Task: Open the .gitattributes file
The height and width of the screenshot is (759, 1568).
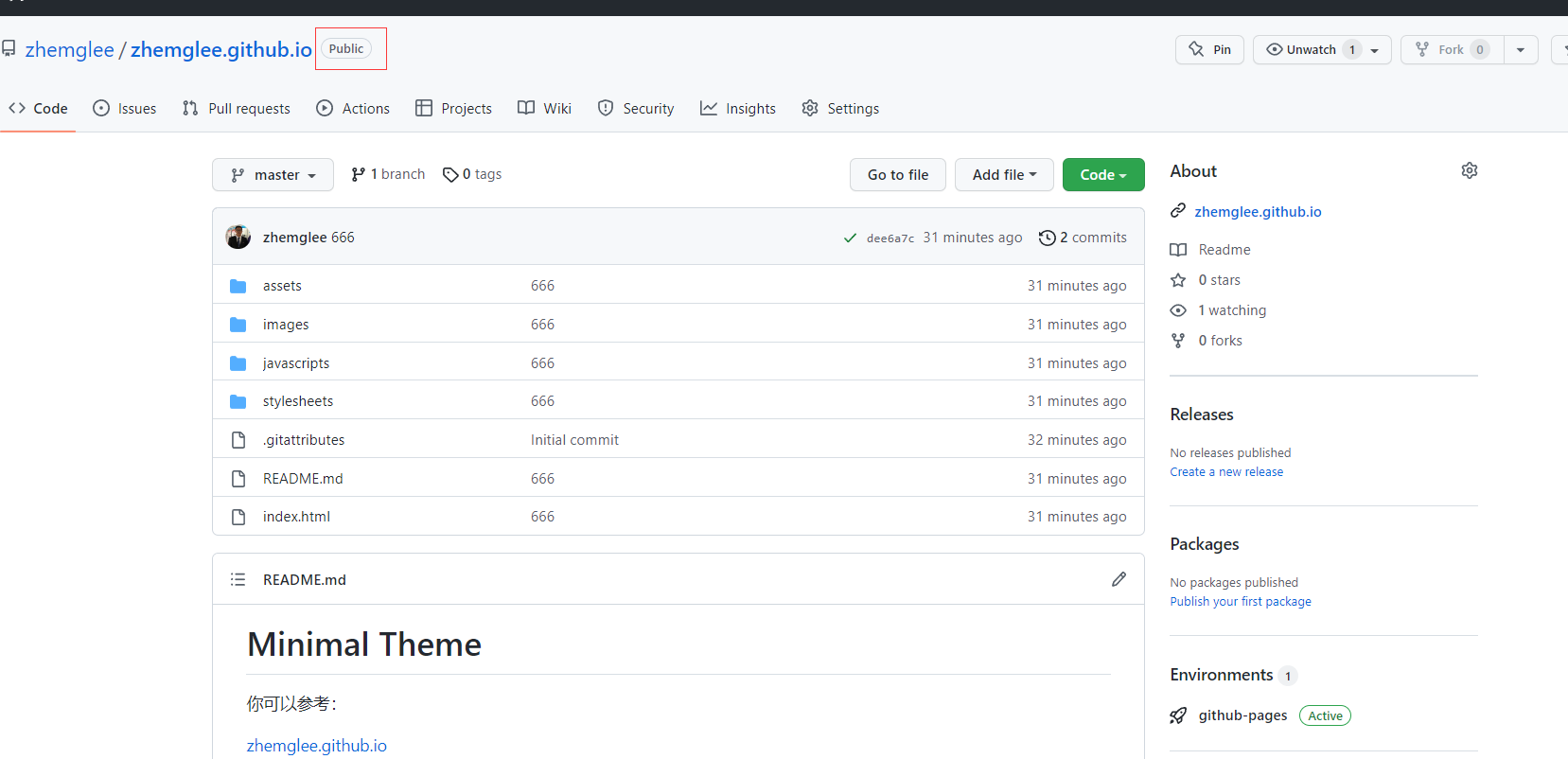Action: pyautogui.click(x=304, y=440)
